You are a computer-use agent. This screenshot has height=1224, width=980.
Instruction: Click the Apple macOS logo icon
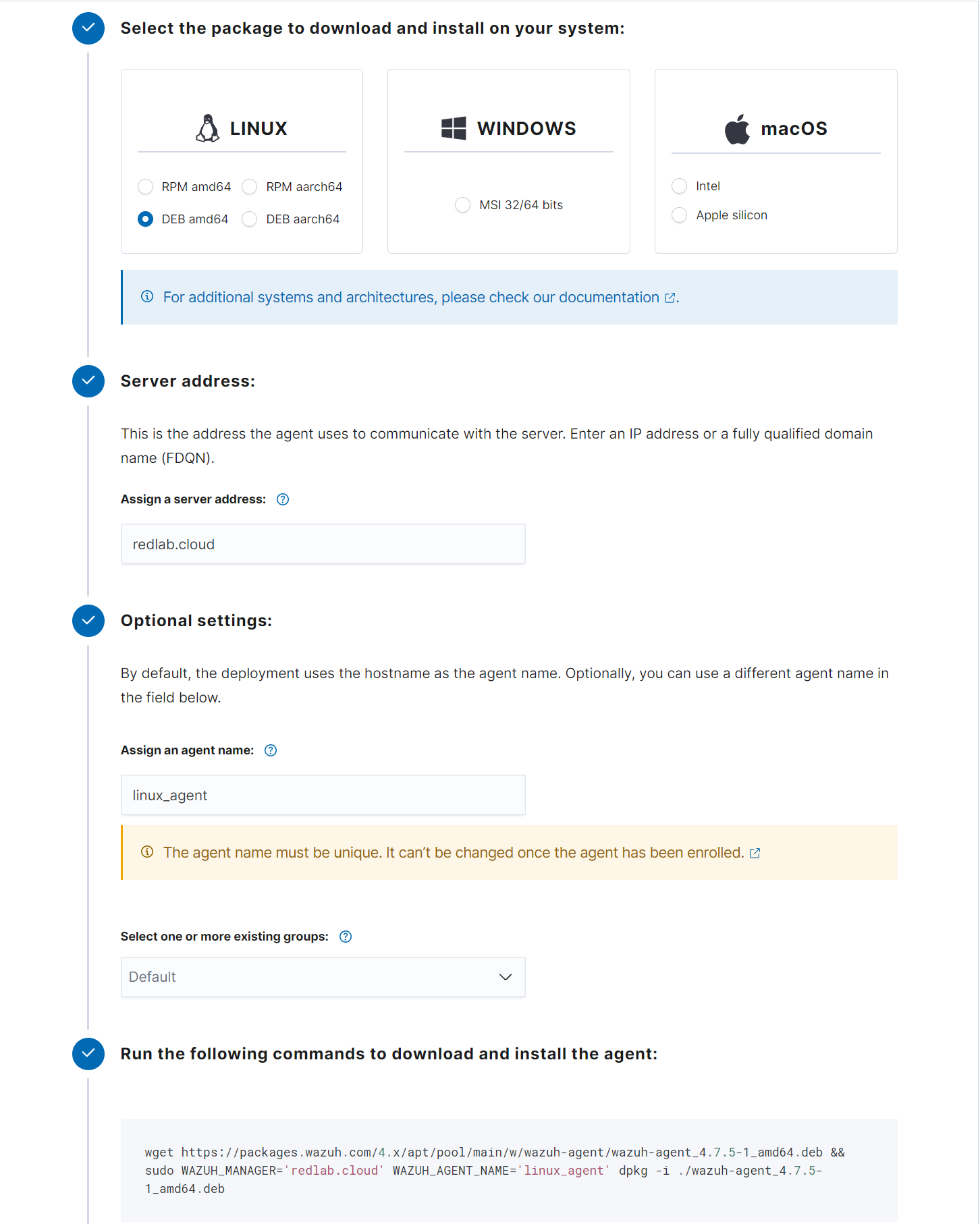[737, 129]
